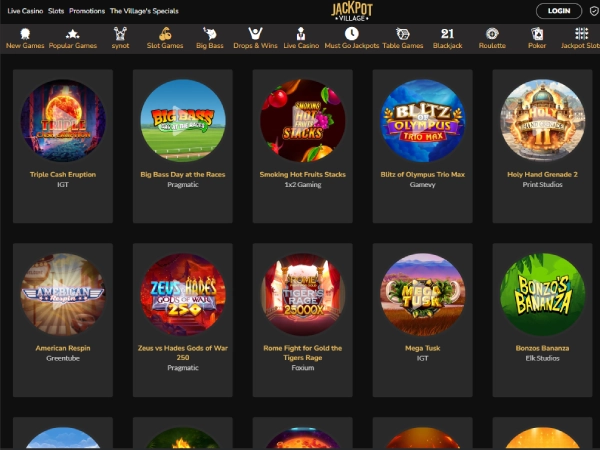Select the Slot Games cherries icon
This screenshot has width=600, height=450.
click(x=165, y=34)
